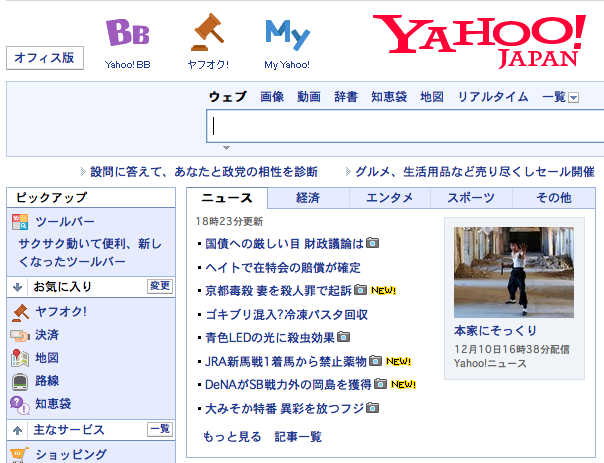This screenshot has width=604, height=463.
Task: Click arrow bullet before 設問に答えて link
Action: (x=83, y=172)
